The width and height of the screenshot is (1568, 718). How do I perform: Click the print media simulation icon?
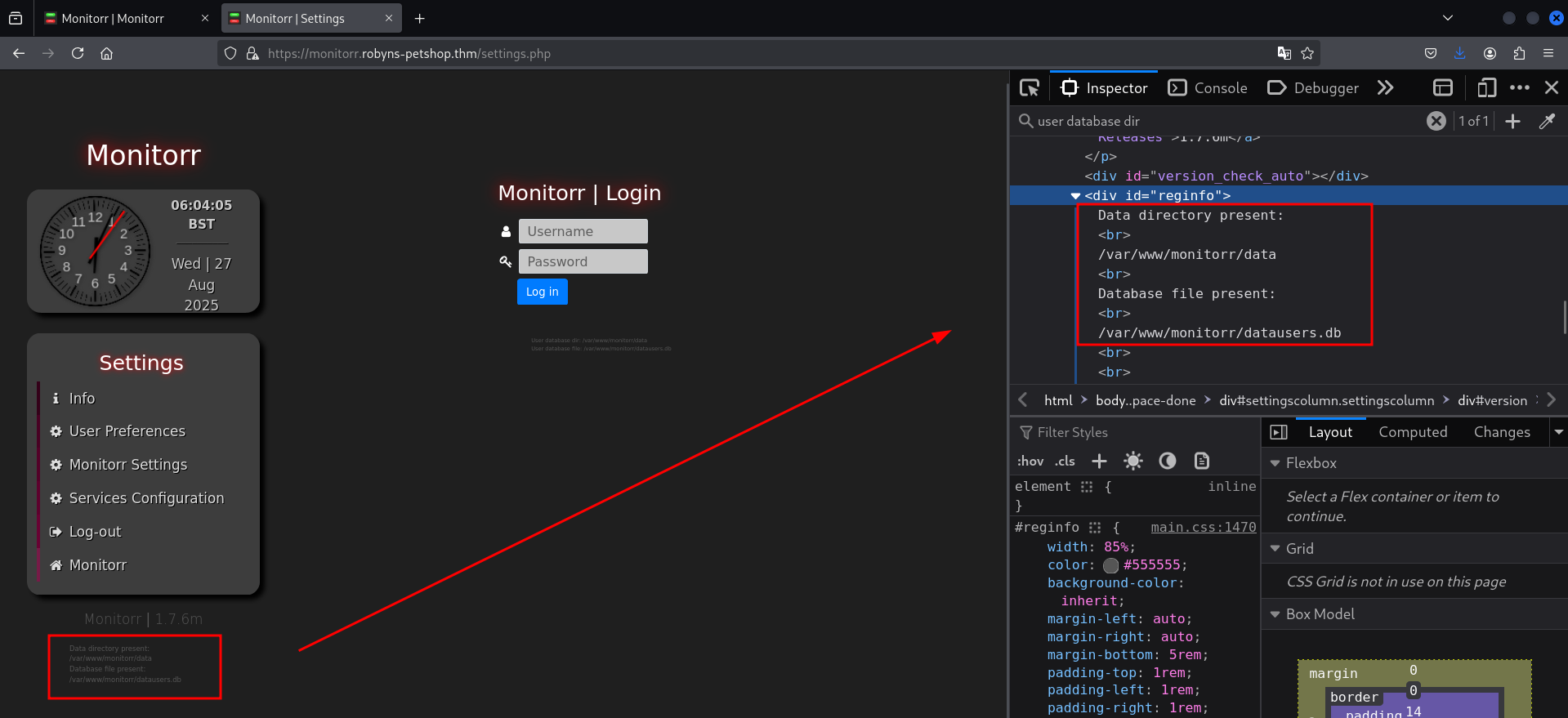(1201, 461)
